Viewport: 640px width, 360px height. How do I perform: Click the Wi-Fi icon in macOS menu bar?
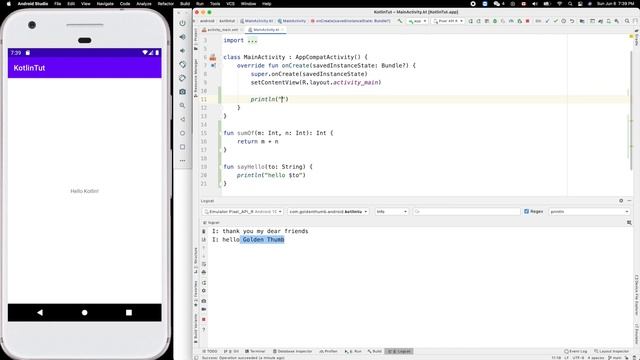[x=559, y=4]
